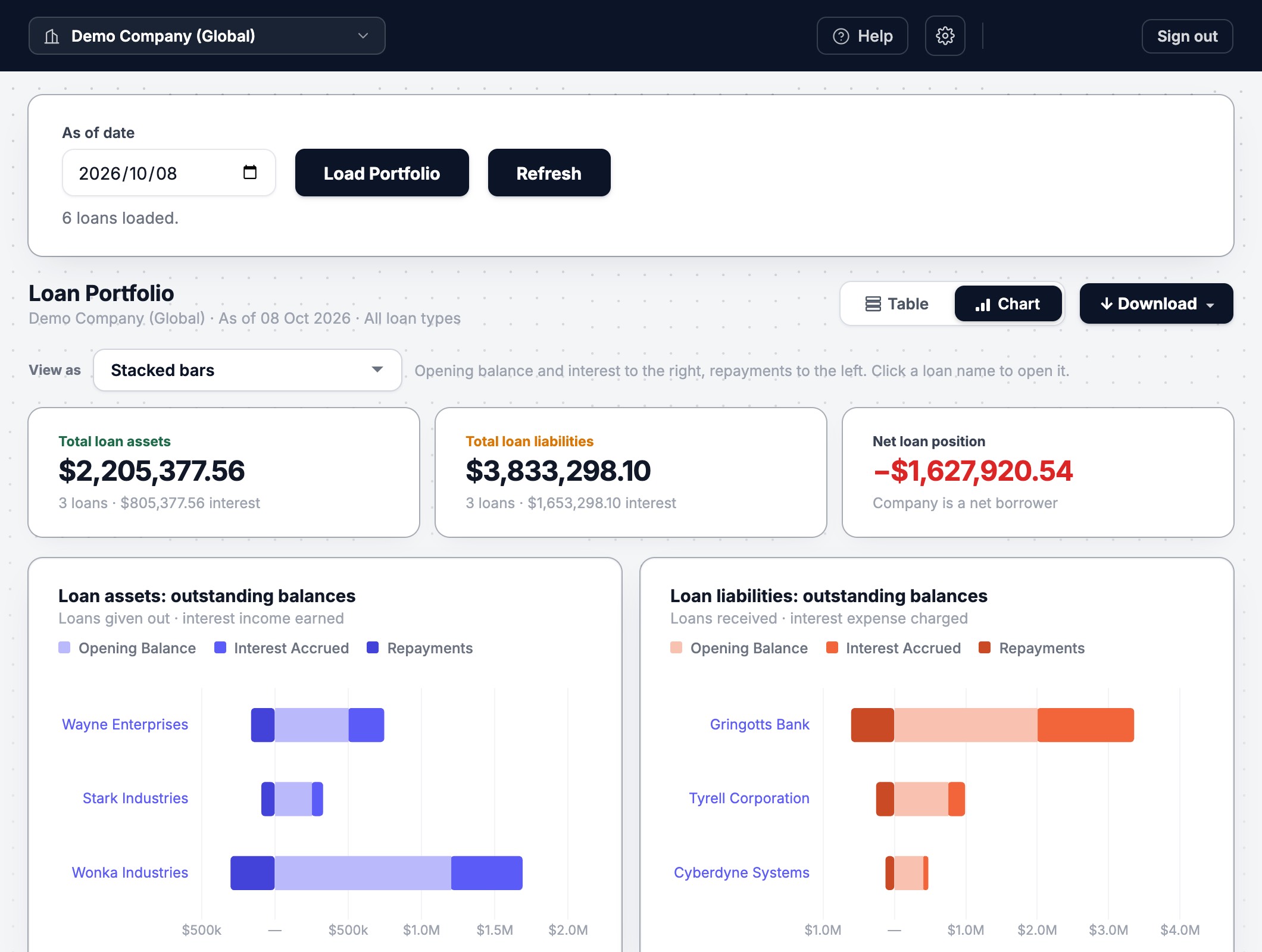Click Tyrell Corporation opening balance bar

click(x=921, y=799)
